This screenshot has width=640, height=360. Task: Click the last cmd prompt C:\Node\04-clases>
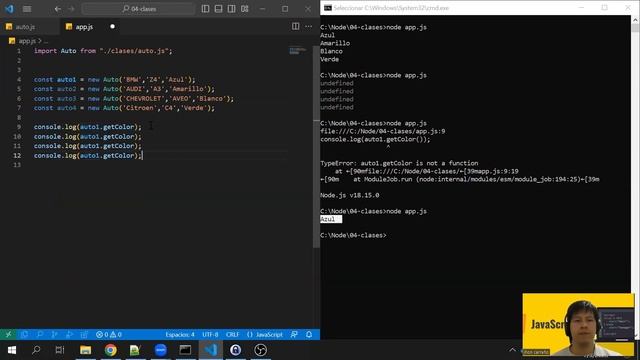click(x=353, y=235)
